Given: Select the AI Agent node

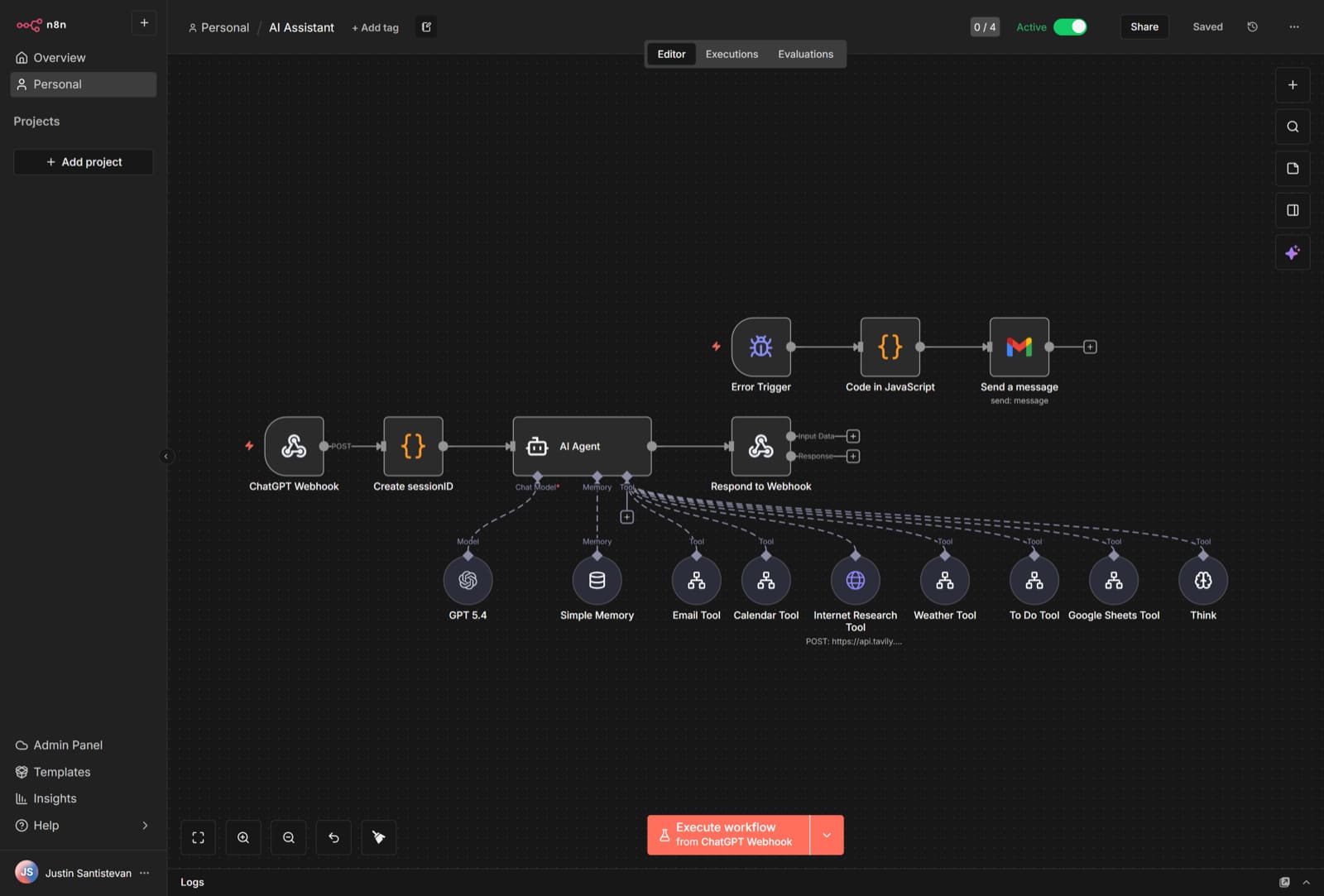Looking at the screenshot, I should 582,446.
